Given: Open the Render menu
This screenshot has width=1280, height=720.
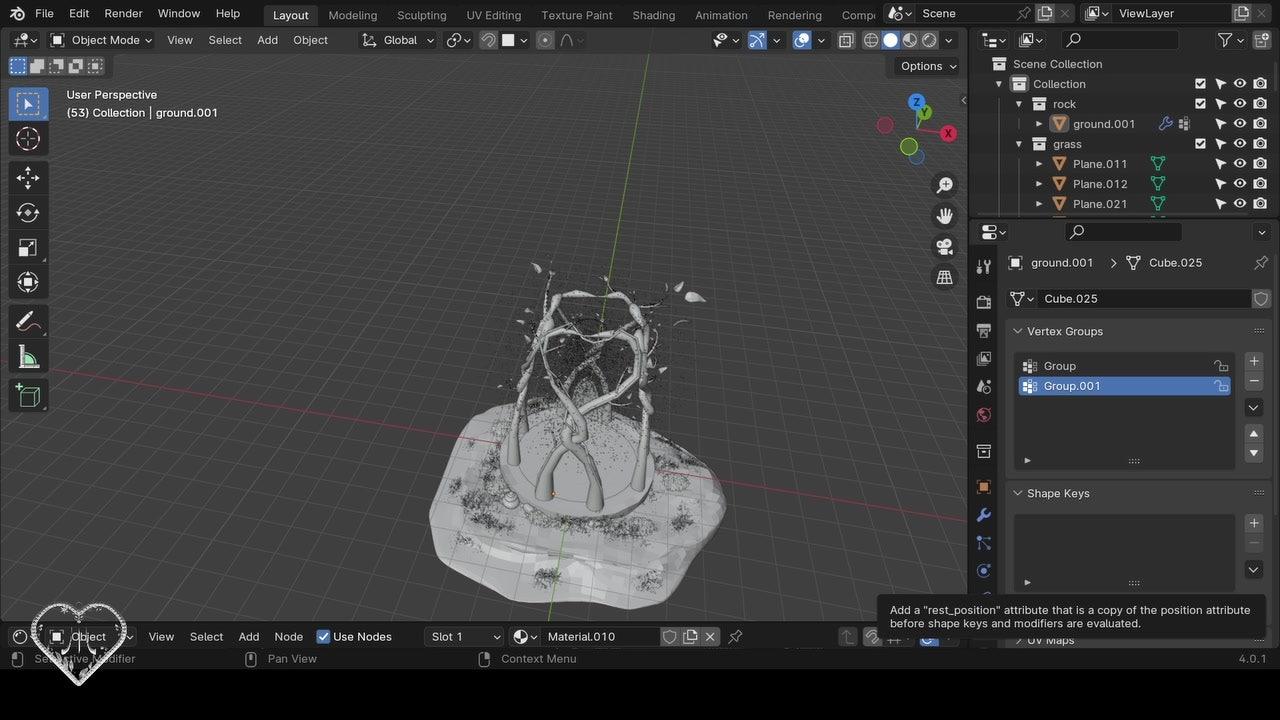Looking at the screenshot, I should pyautogui.click(x=123, y=14).
